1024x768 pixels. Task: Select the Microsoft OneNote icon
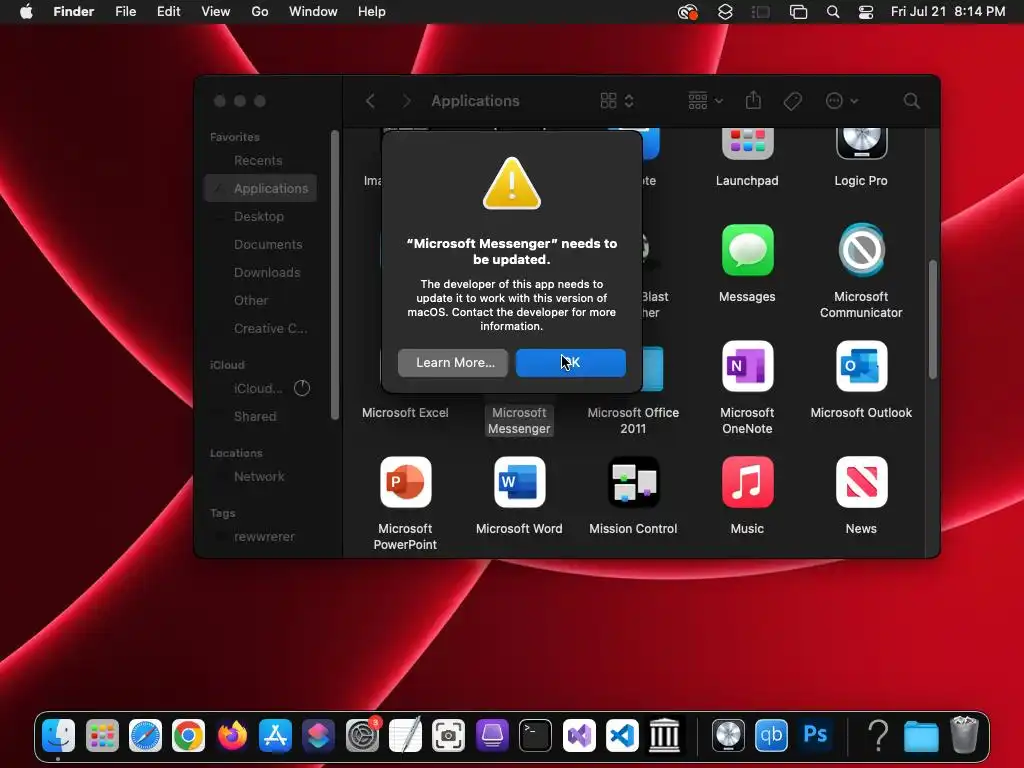[x=747, y=366]
